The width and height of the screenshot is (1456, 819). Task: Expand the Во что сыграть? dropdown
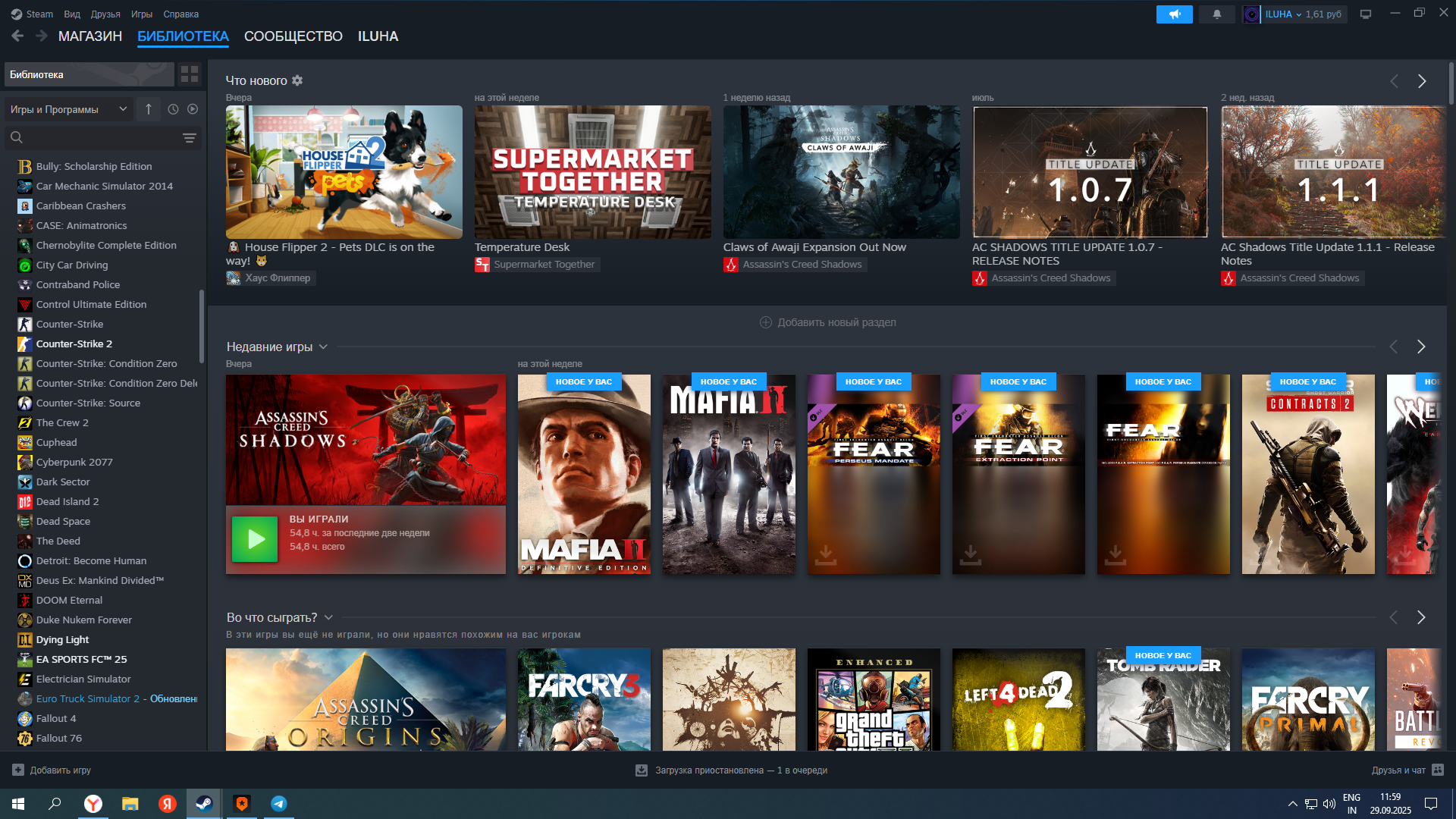tap(328, 618)
